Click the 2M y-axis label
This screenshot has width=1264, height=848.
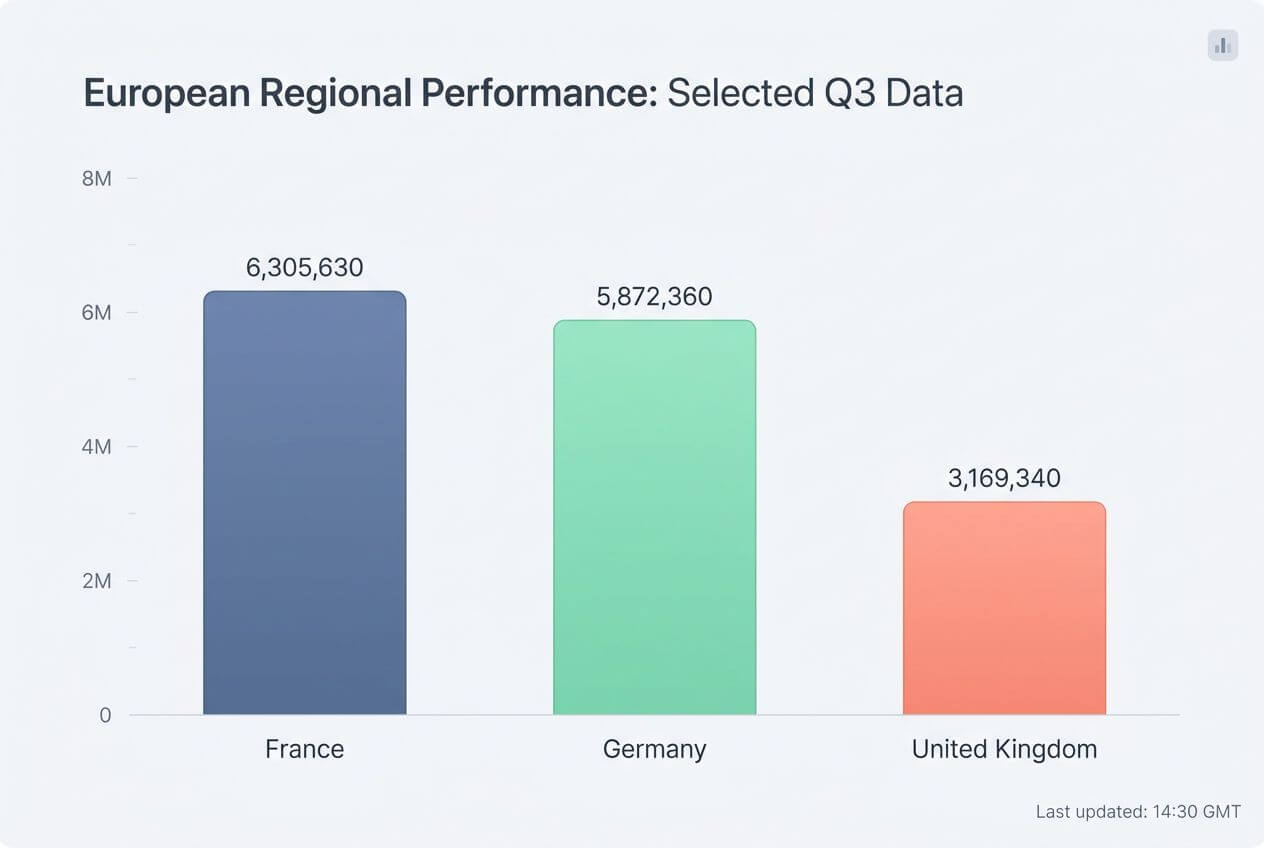pyautogui.click(x=96, y=581)
